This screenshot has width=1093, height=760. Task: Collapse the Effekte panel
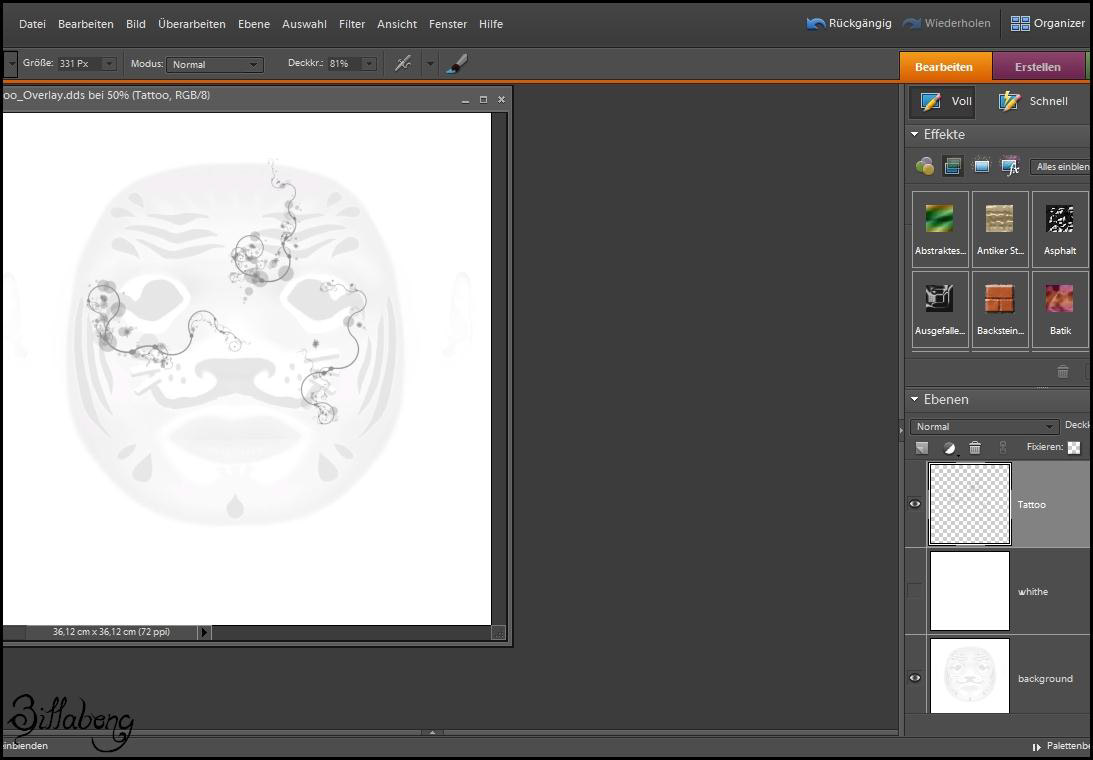click(914, 134)
